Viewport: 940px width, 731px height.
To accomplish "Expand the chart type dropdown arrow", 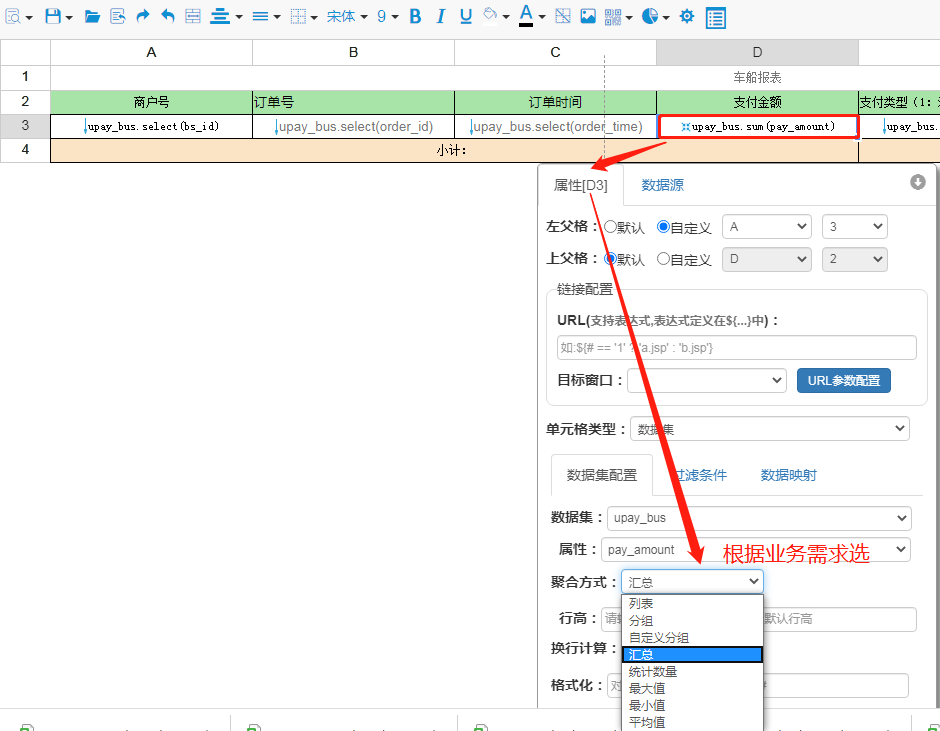I will coord(666,17).
